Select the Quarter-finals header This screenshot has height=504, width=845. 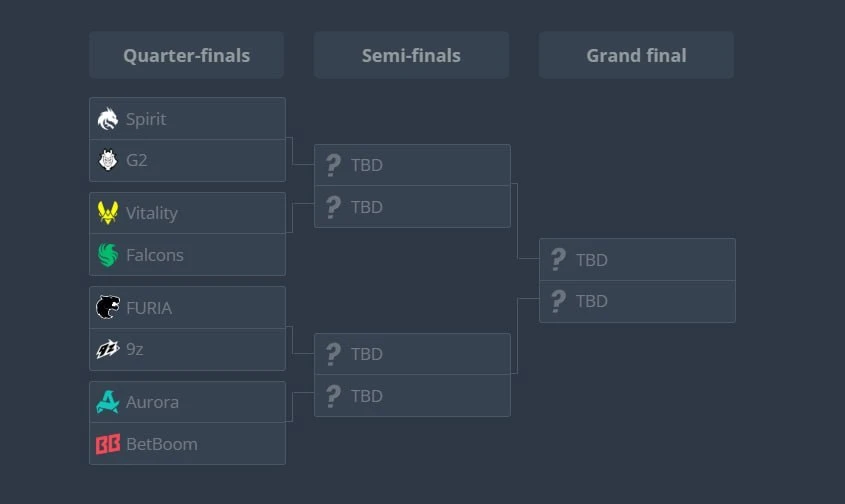(186, 55)
